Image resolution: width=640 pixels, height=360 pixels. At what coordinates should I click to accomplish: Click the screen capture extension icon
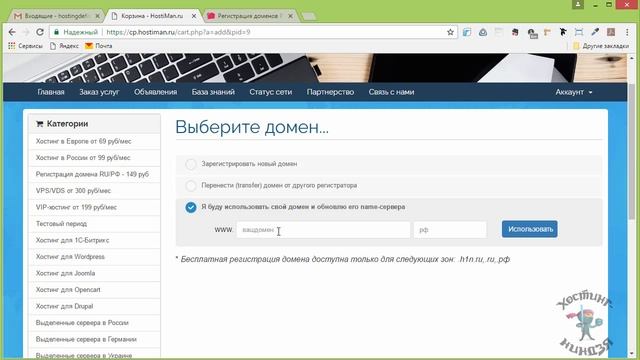coord(579,32)
